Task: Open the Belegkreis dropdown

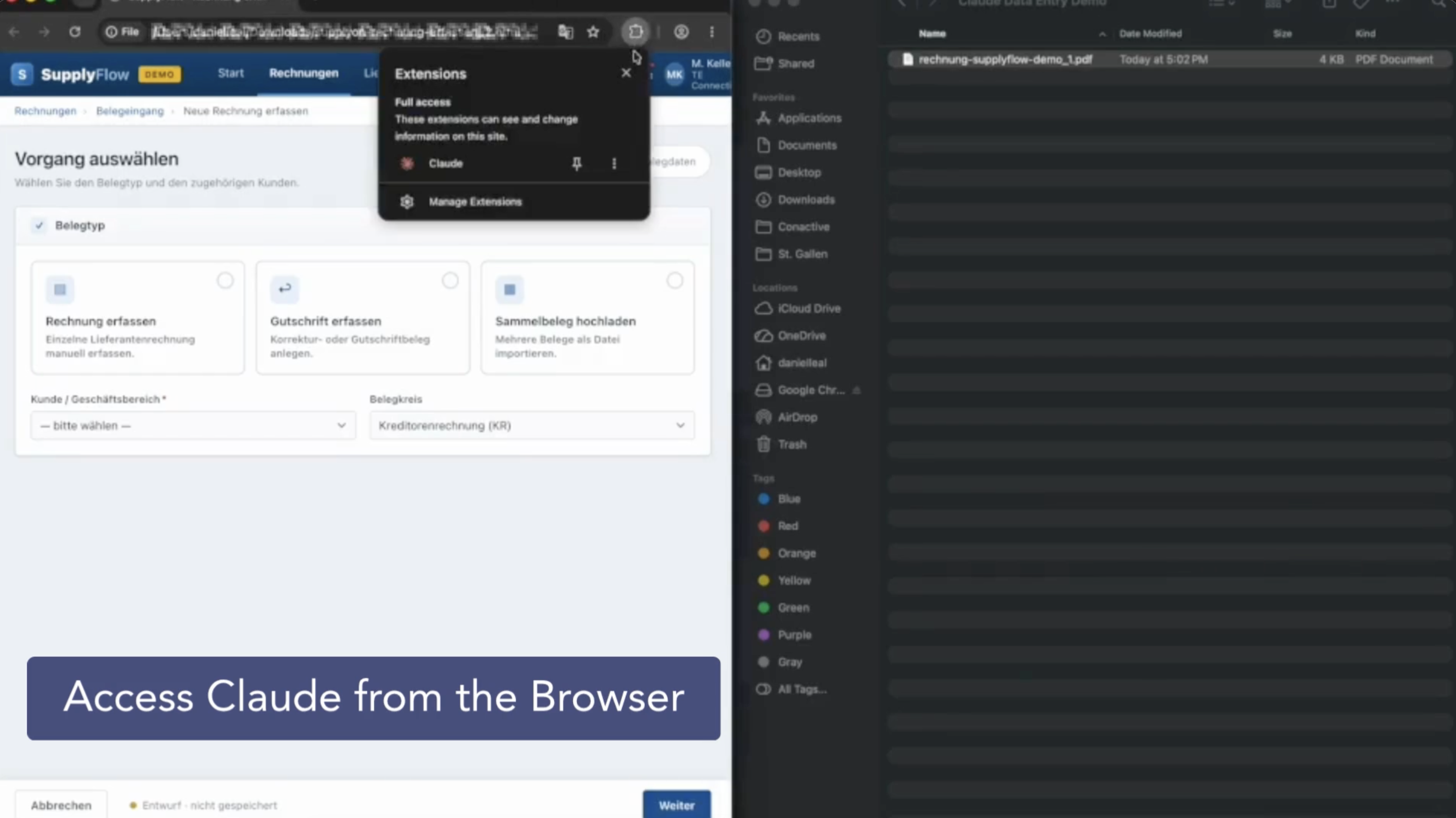Action: (x=532, y=426)
